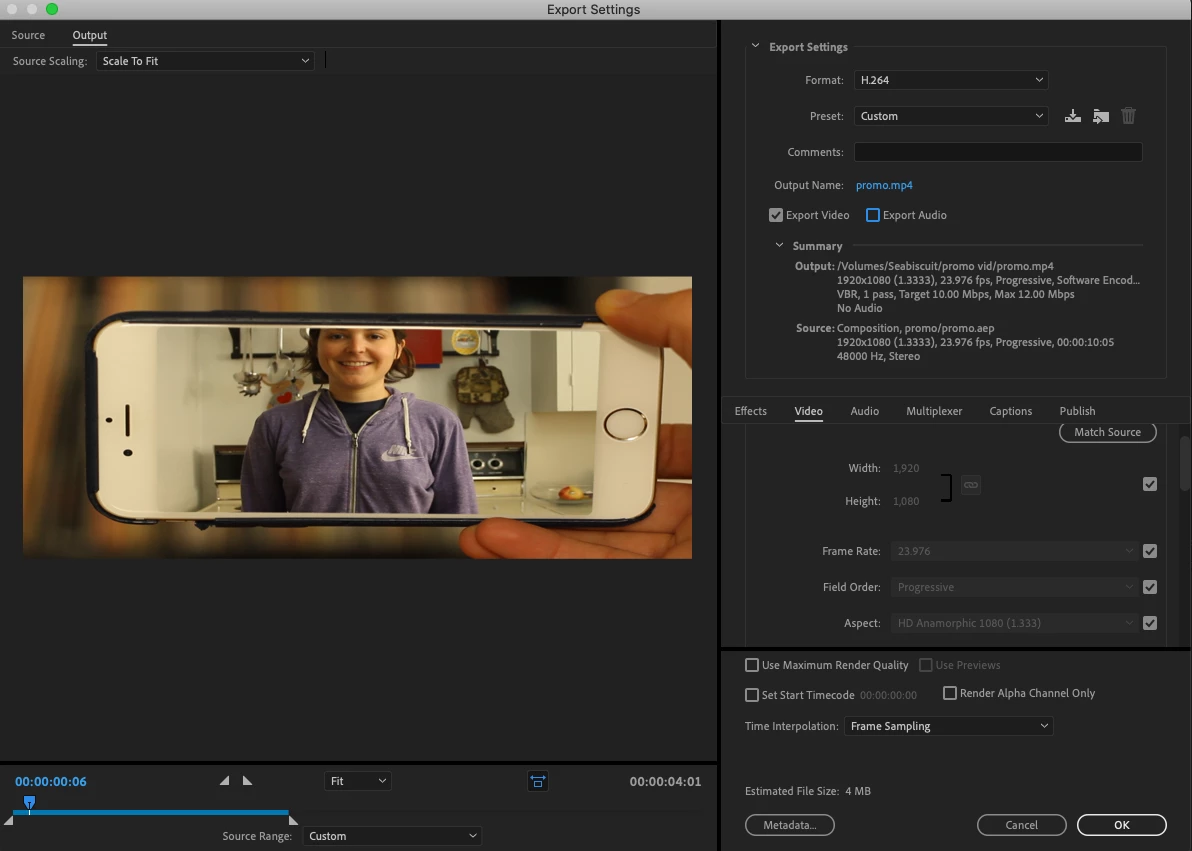Click the Import Preset icon
Viewport: 1192px width, 851px height.
[1100, 116]
